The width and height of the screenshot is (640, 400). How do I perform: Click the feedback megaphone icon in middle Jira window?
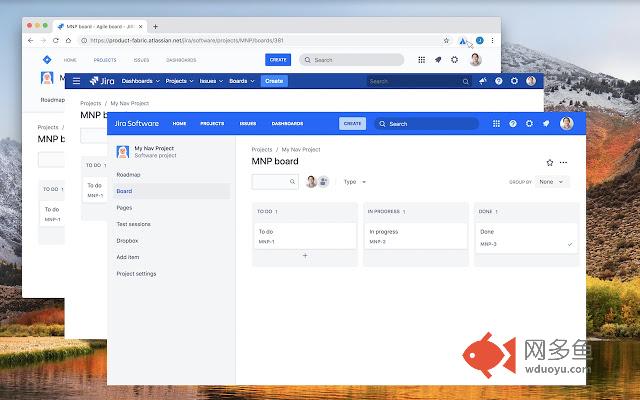click(x=483, y=81)
